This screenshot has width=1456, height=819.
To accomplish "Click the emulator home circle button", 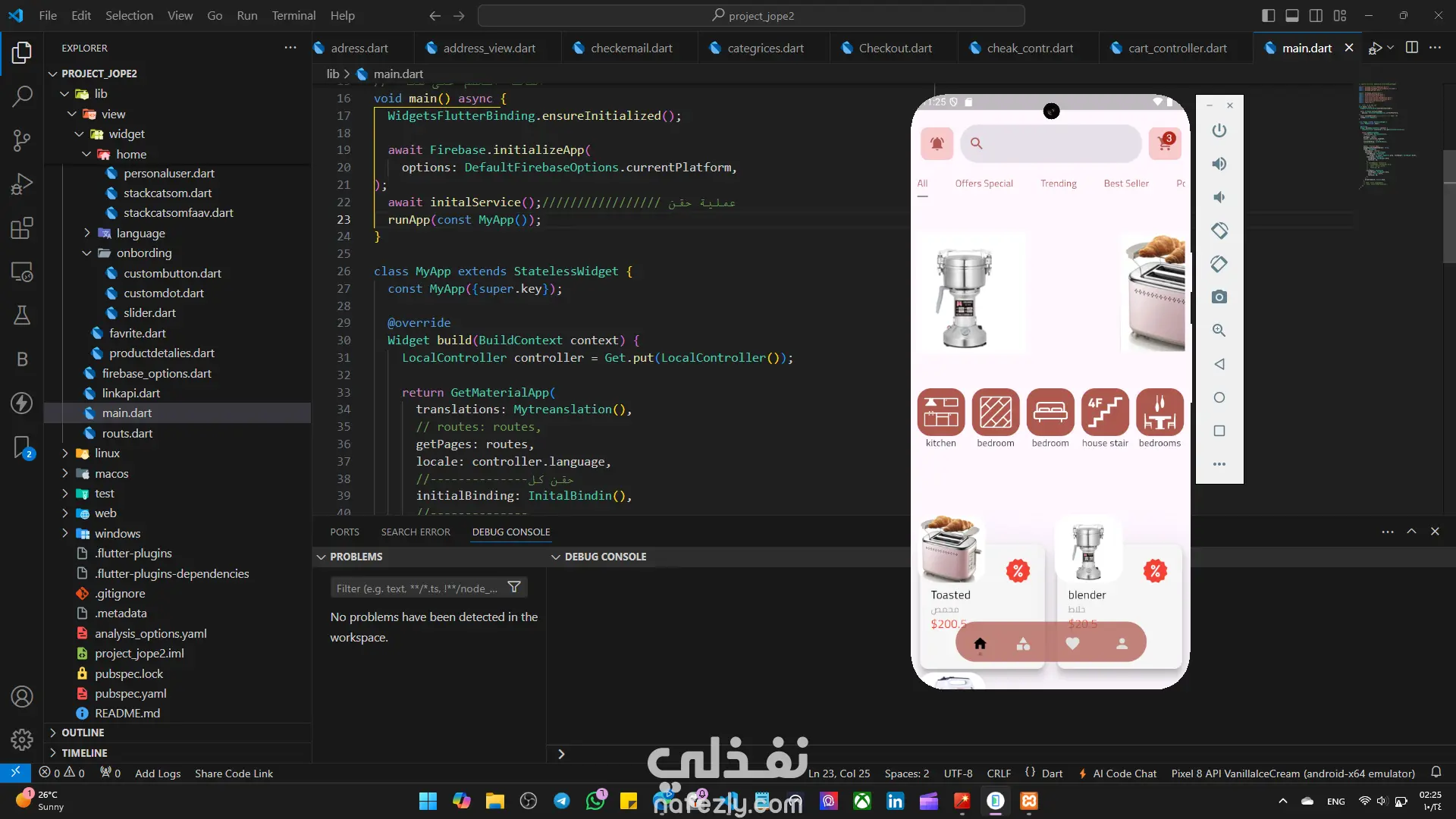I will click(x=1219, y=397).
